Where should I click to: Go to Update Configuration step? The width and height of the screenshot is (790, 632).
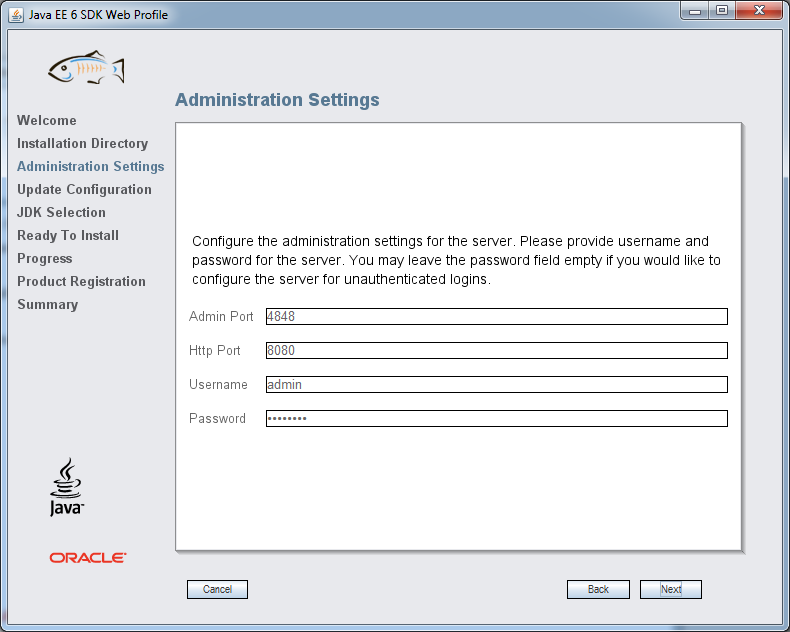click(84, 189)
